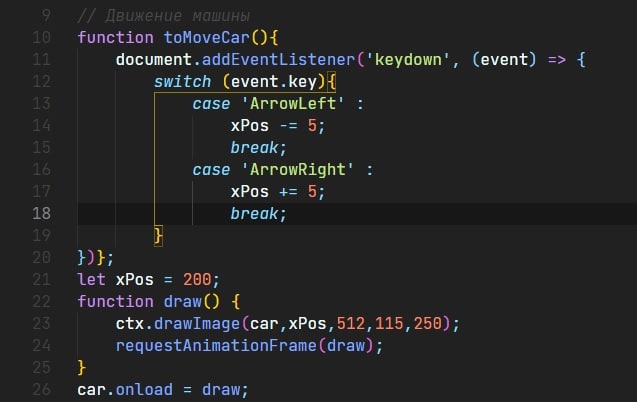Click the addEventListener method call
Viewport: 637px width, 402px height.
278,60
